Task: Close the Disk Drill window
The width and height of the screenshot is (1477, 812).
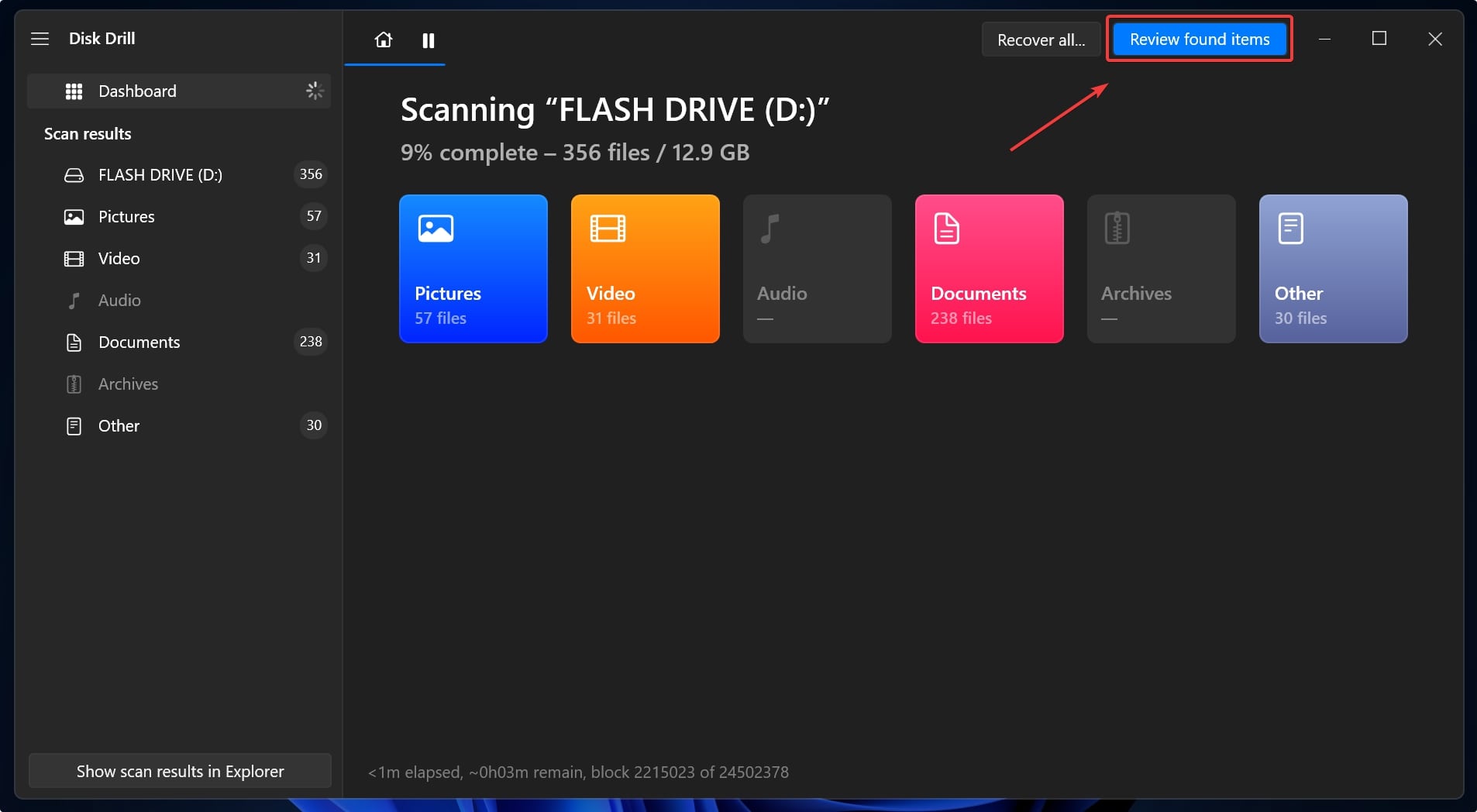Action: click(1435, 39)
